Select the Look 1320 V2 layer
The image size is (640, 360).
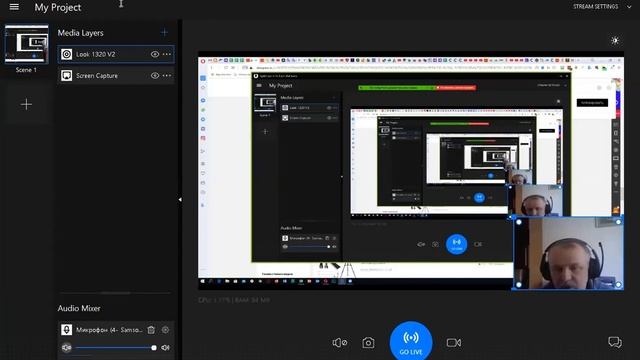116,54
